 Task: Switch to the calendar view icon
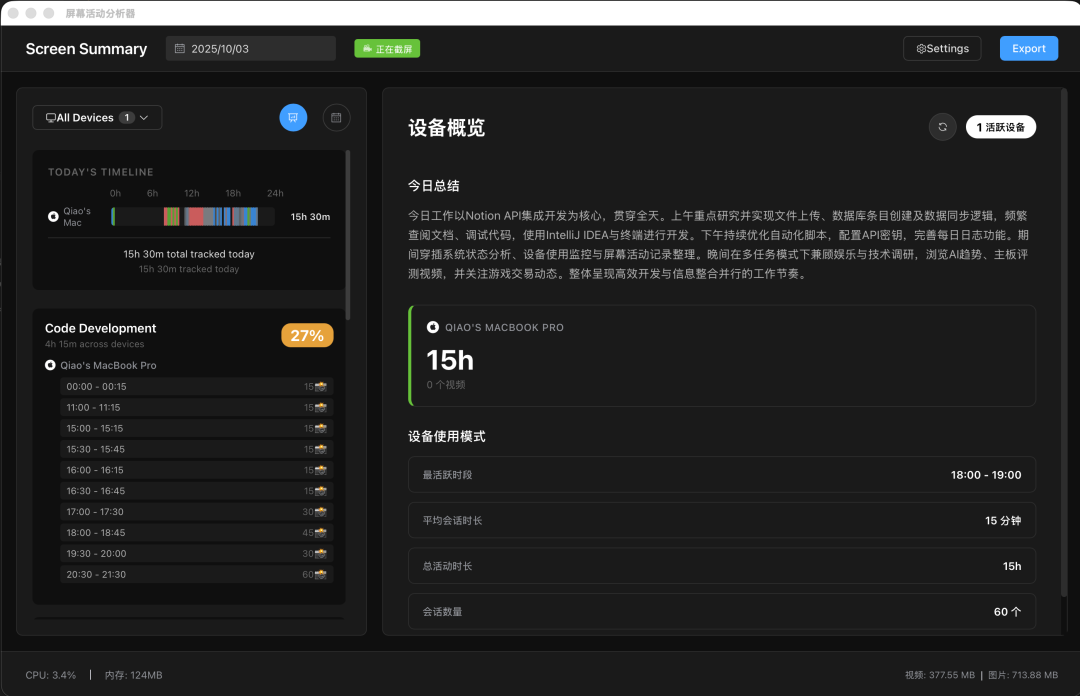(336, 118)
